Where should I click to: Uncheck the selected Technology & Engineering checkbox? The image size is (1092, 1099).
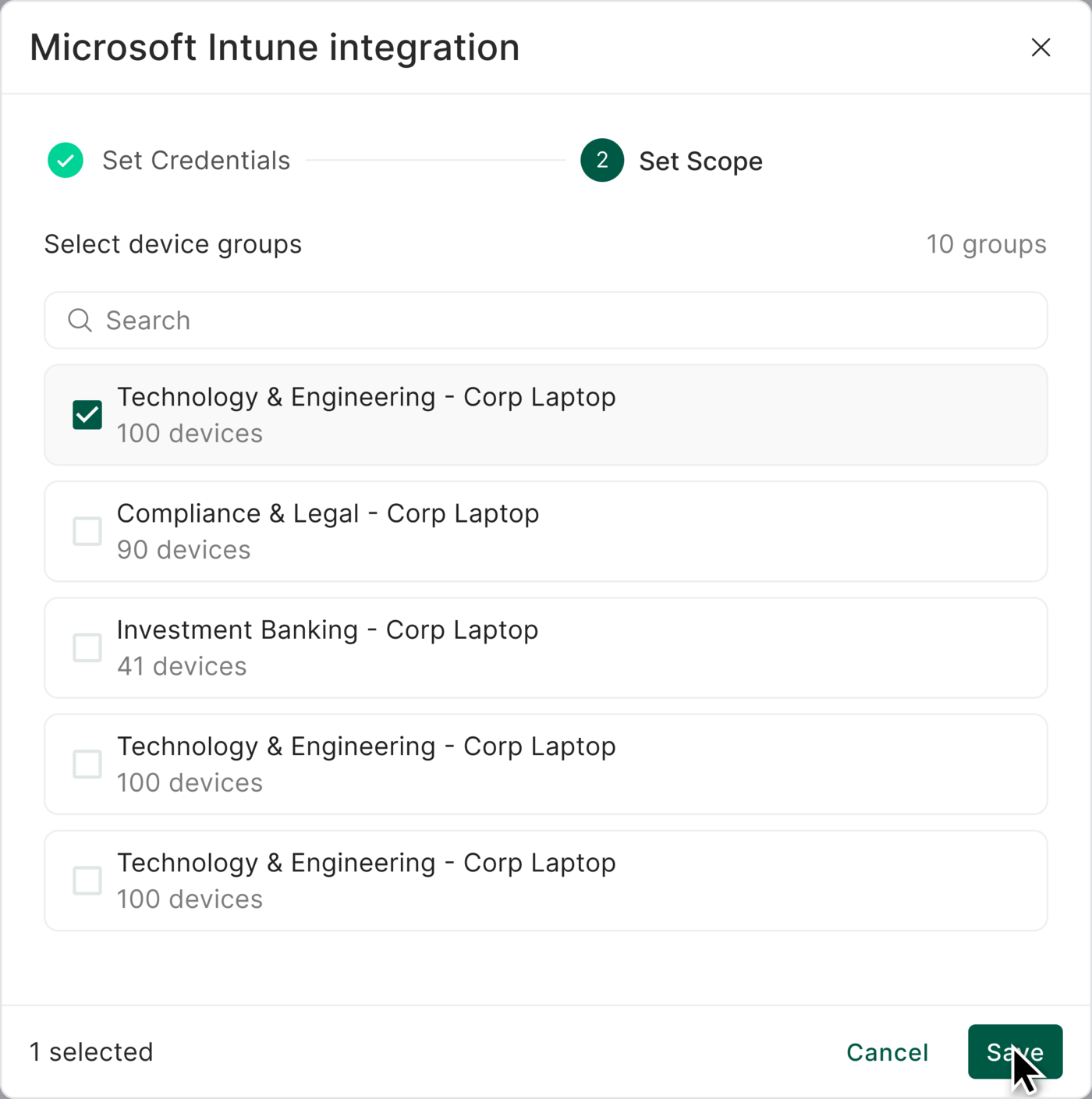pos(87,415)
